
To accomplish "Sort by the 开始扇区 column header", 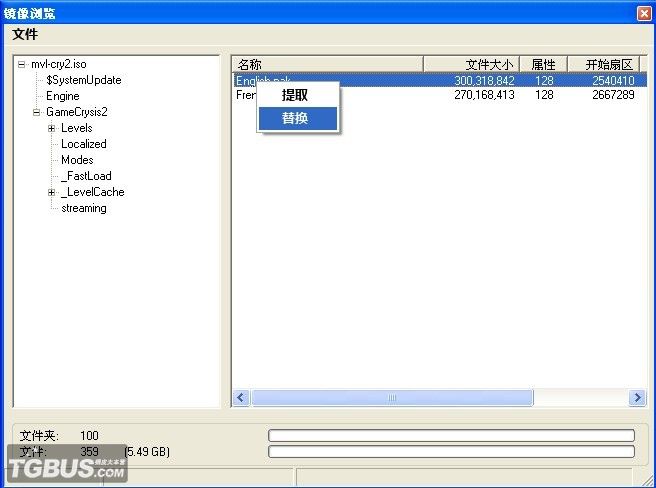I will point(607,64).
